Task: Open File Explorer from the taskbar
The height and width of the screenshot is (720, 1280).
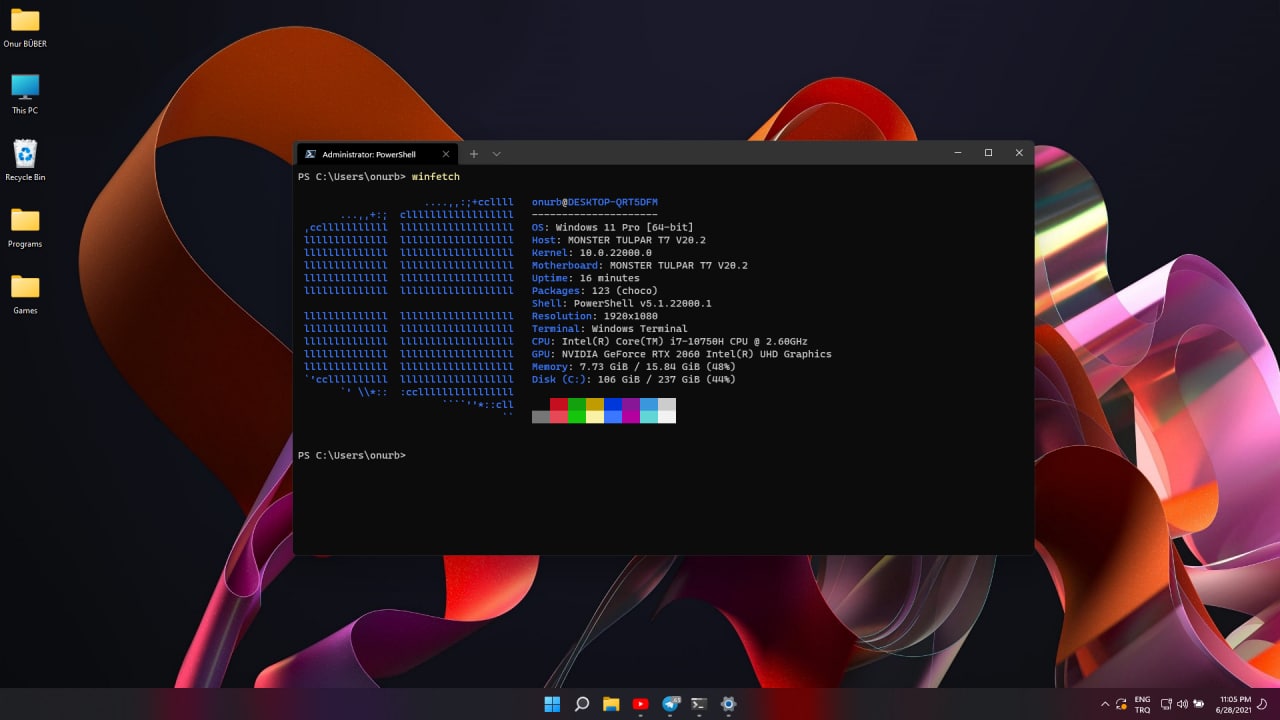Action: coord(611,704)
